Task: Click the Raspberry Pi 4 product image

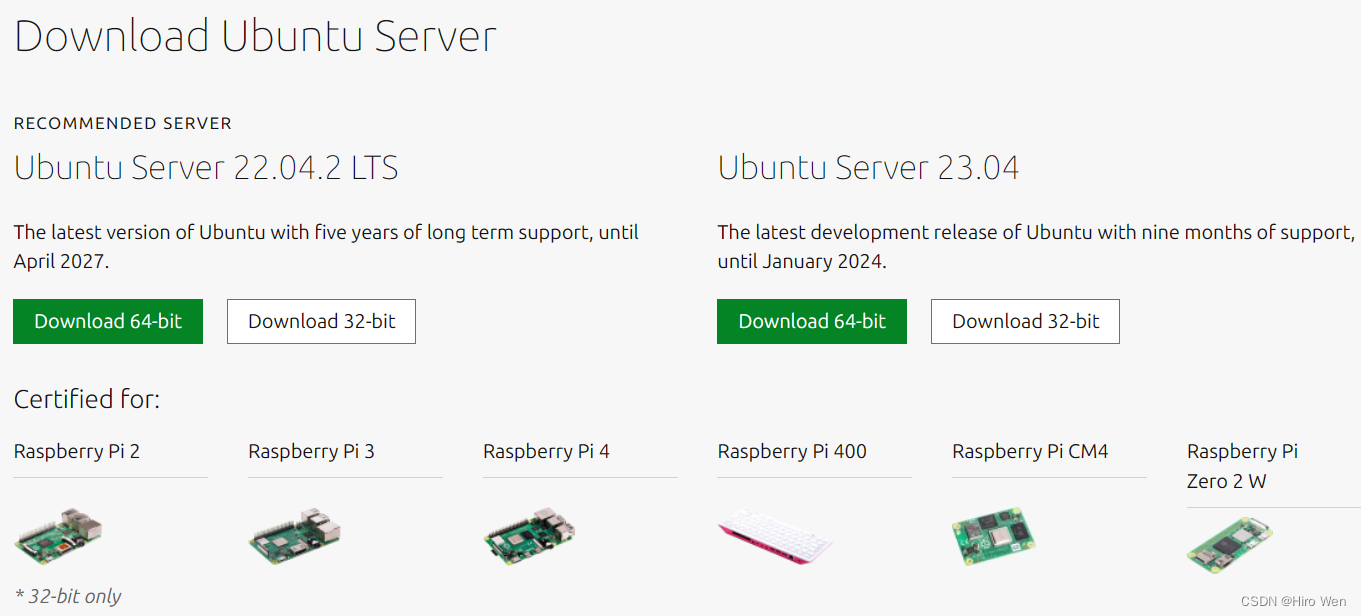Action: coord(530,537)
